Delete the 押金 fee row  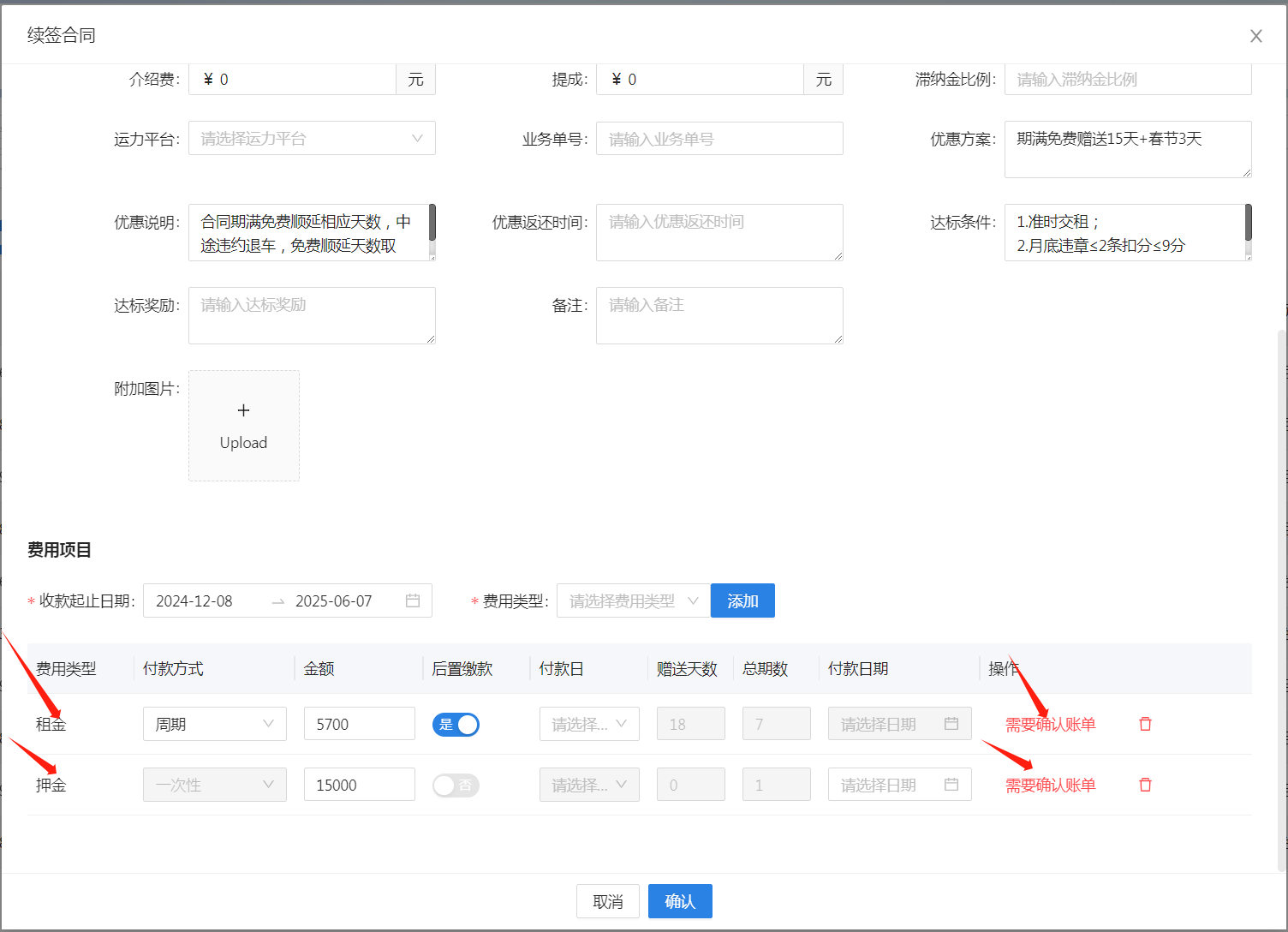click(x=1145, y=785)
